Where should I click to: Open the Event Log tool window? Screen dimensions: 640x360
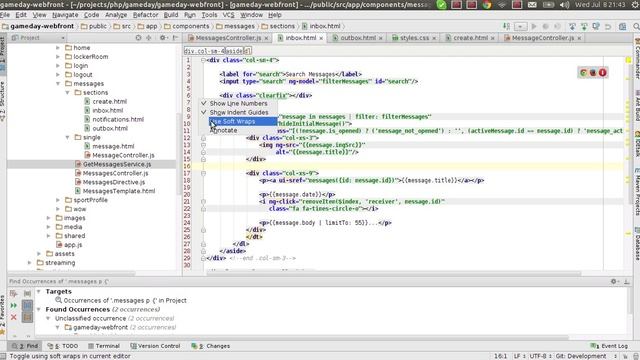pyautogui.click(x=609, y=346)
